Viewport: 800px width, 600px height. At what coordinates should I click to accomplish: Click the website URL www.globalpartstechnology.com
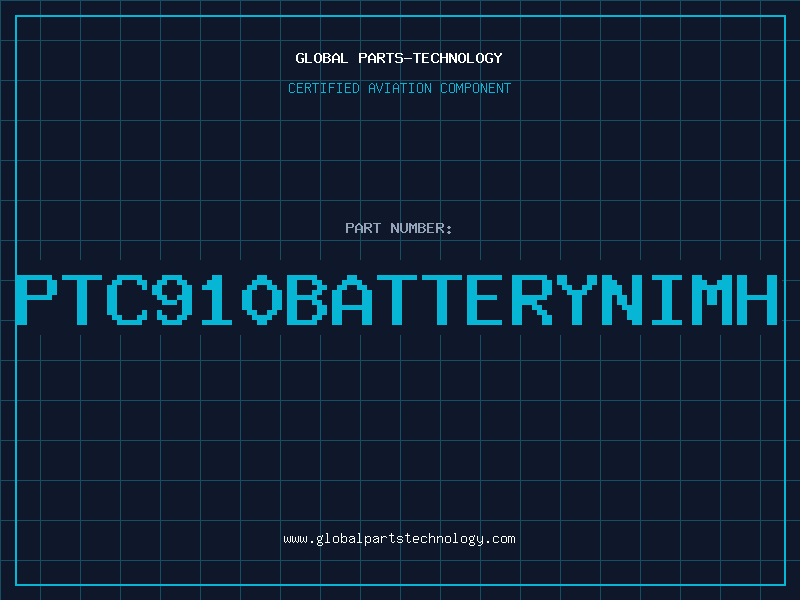[x=399, y=539]
